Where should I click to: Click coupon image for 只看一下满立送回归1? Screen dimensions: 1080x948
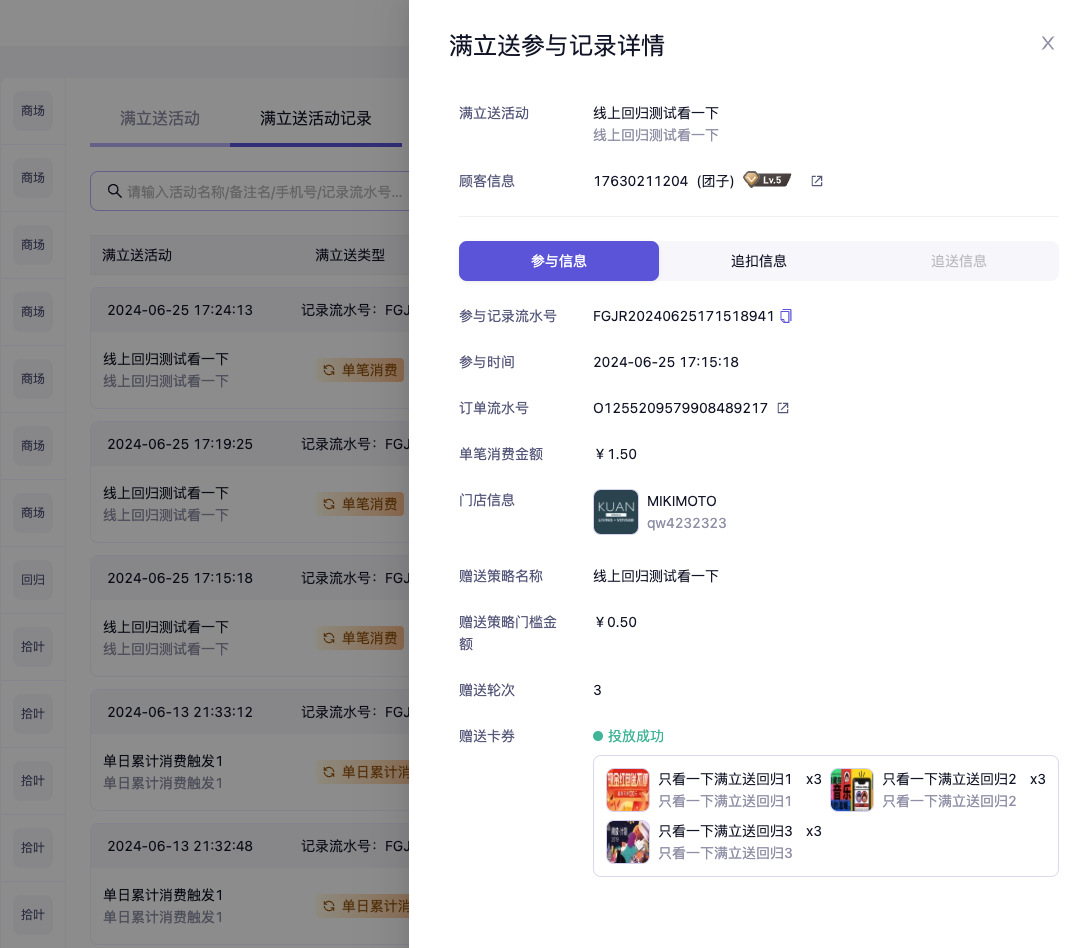(628, 790)
